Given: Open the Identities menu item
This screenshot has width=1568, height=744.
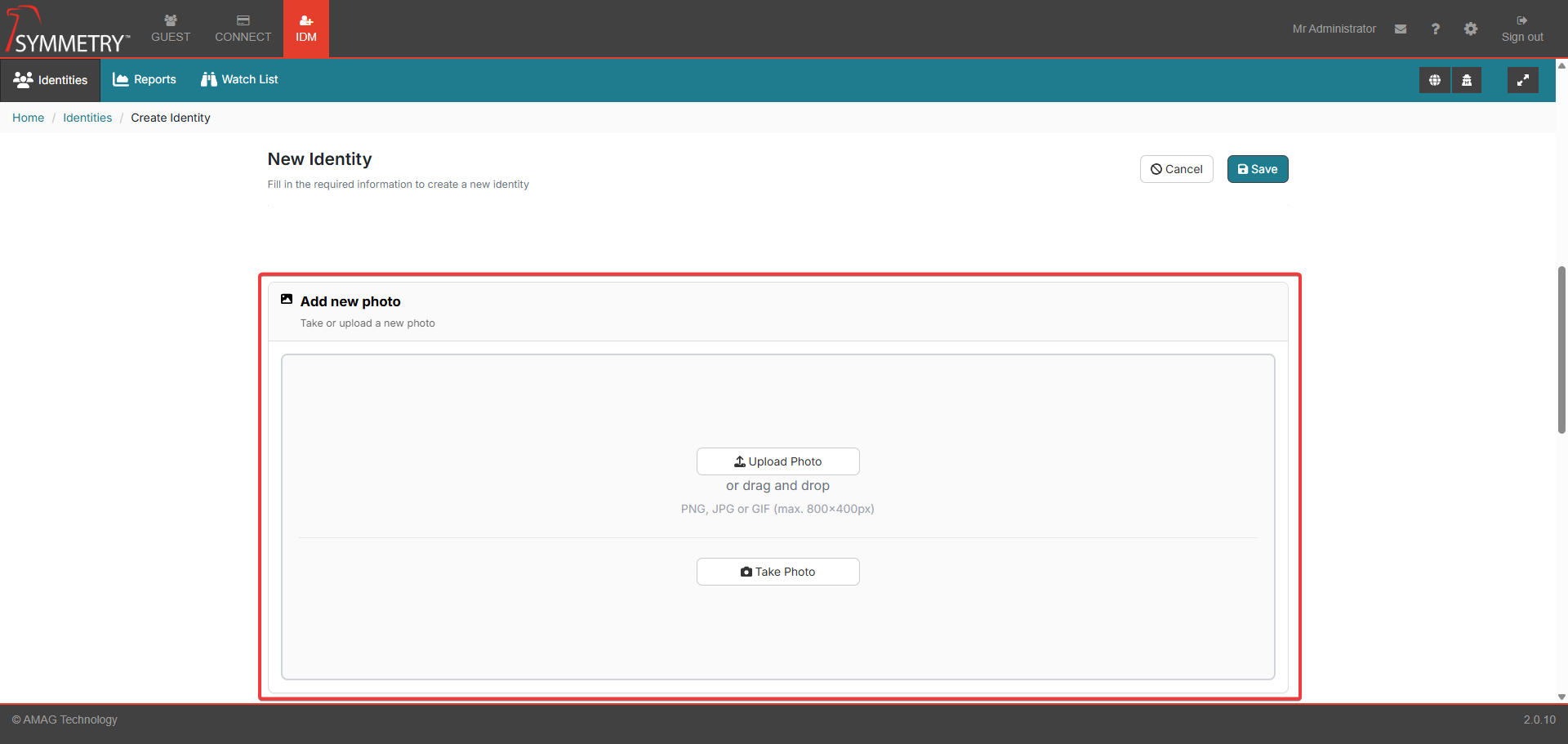Looking at the screenshot, I should click(51, 80).
